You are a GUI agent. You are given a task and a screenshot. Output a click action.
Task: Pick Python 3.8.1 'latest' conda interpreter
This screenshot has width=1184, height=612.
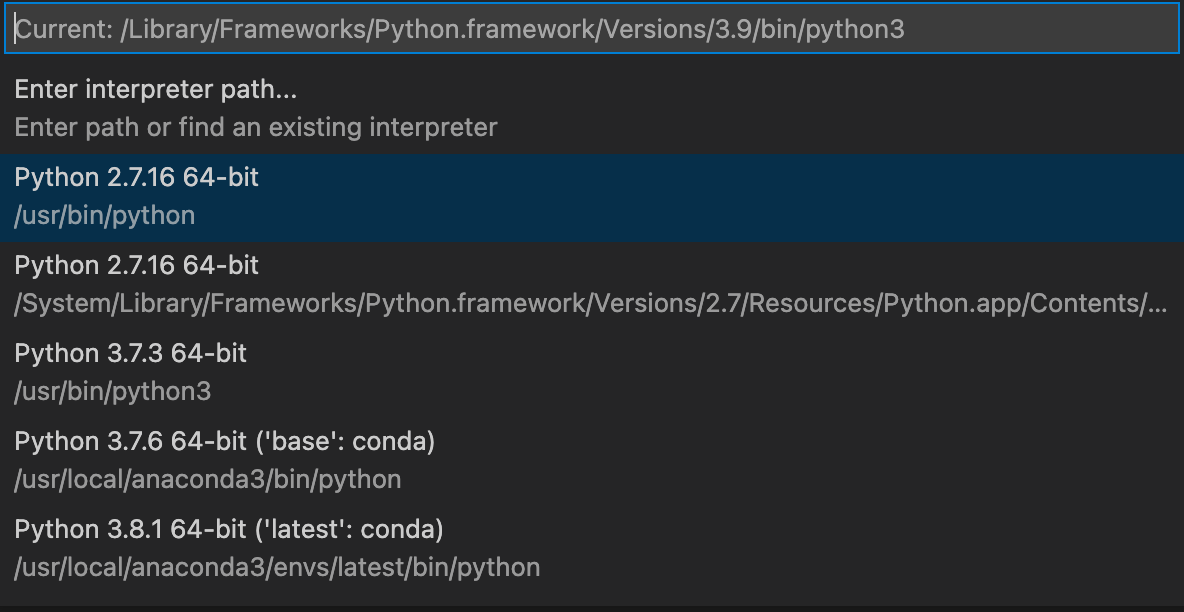592,548
